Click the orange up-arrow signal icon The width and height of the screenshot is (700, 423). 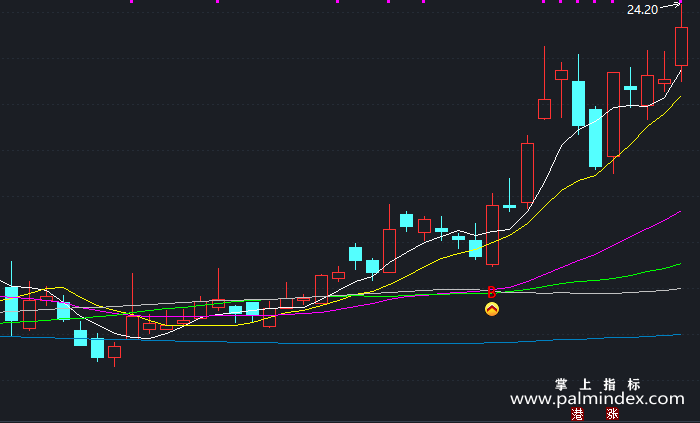click(492, 309)
